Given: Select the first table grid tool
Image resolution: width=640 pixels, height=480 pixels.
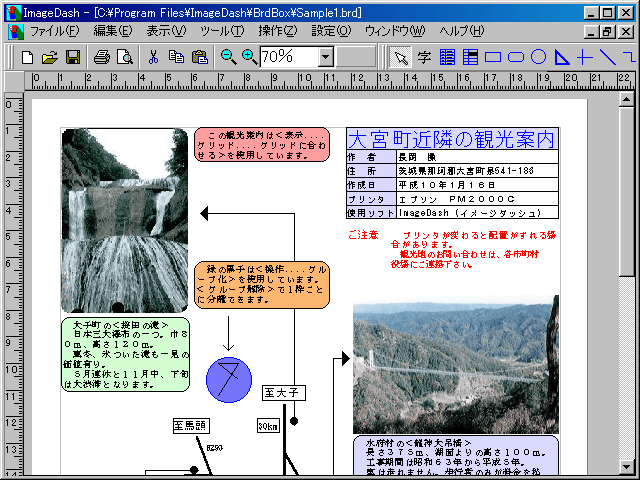Looking at the screenshot, I should (447, 58).
